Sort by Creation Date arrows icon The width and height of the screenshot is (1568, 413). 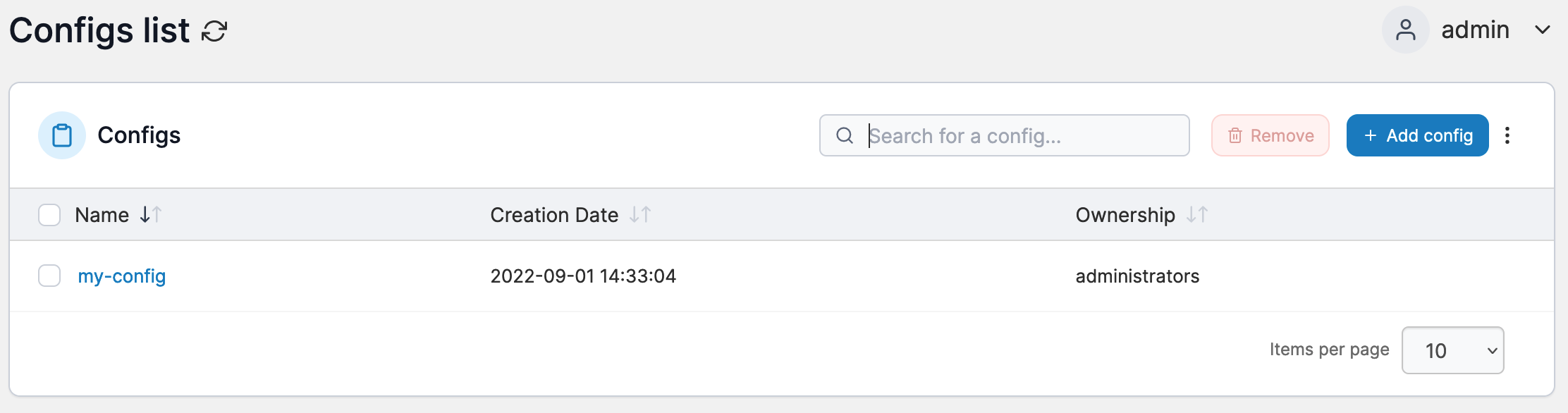click(x=640, y=214)
